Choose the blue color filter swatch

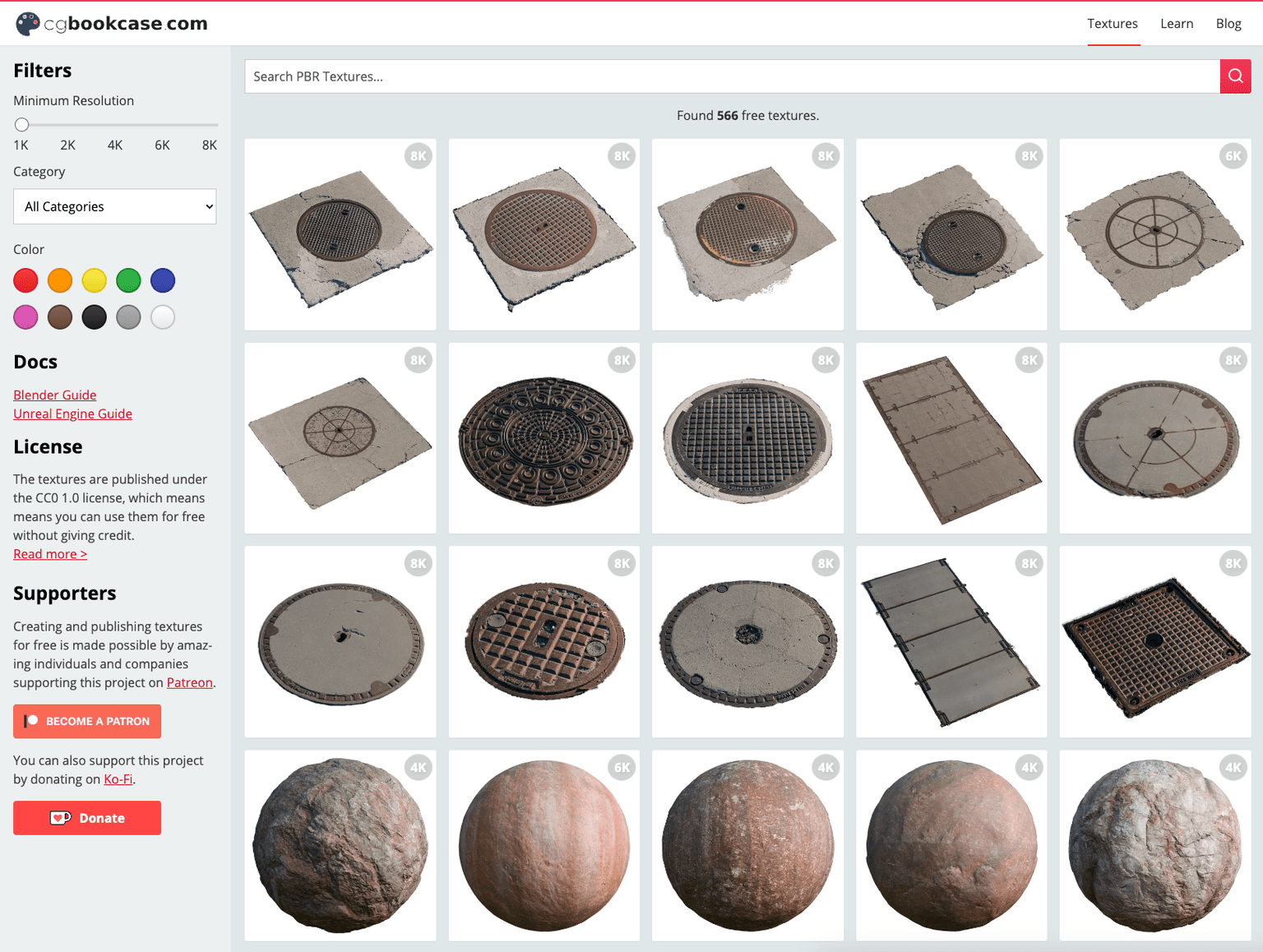(x=163, y=281)
